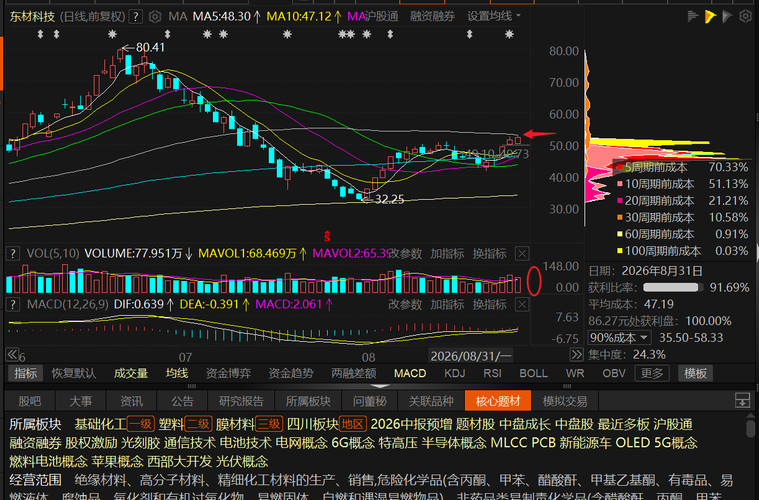Click the VOL indicator help question mark
Image resolution: width=759 pixels, height=500 pixels.
13,254
